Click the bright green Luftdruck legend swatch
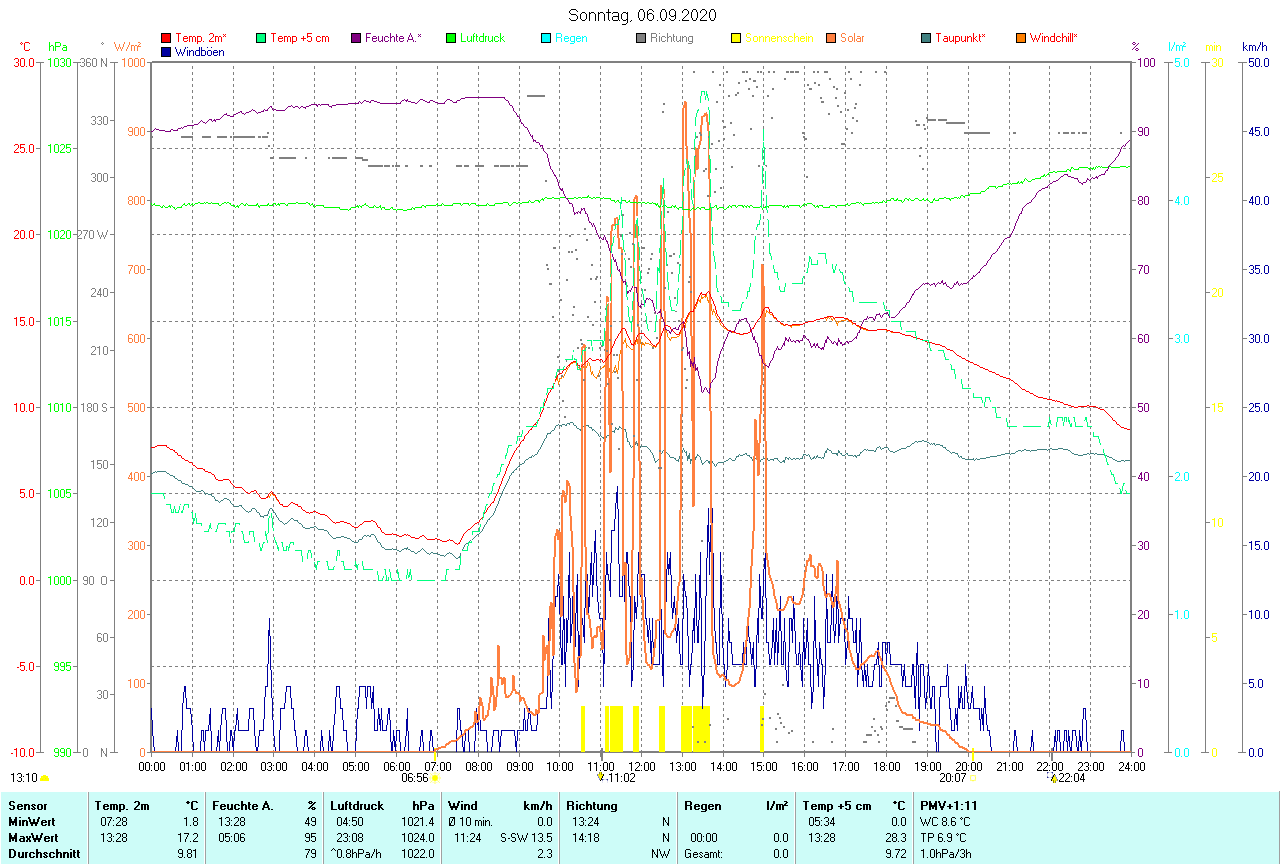This screenshot has width=1280, height=864. click(452, 38)
